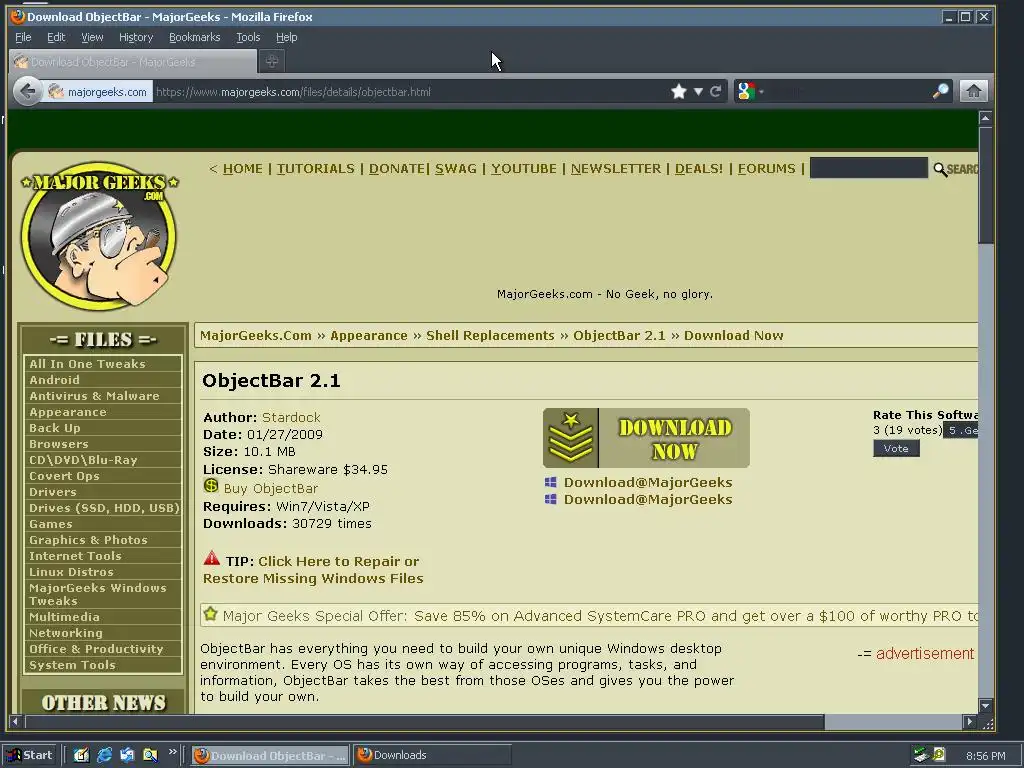The image size is (1024, 768).
Task: Click the magnifier icon in the search box
Action: (940, 91)
